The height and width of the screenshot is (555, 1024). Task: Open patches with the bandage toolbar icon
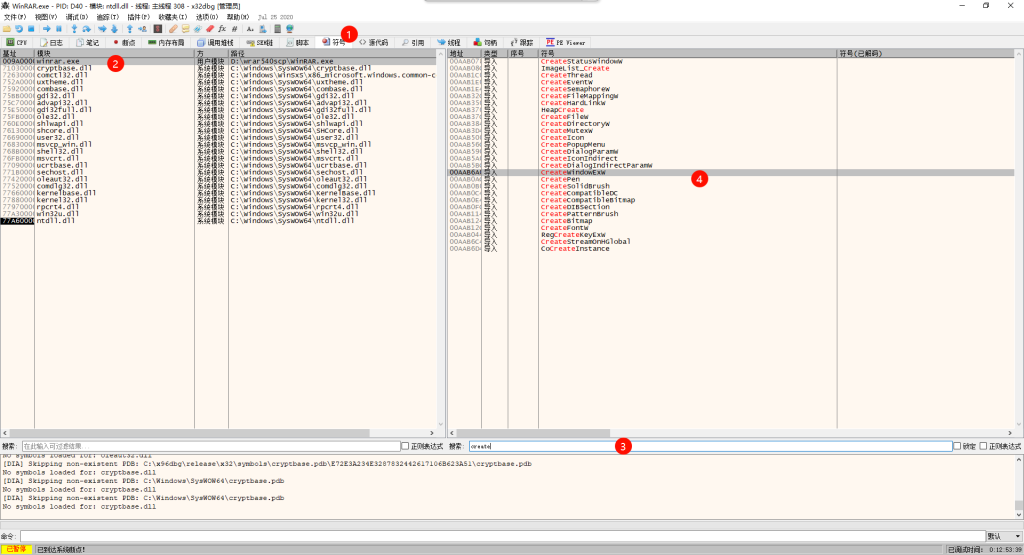pos(173,29)
